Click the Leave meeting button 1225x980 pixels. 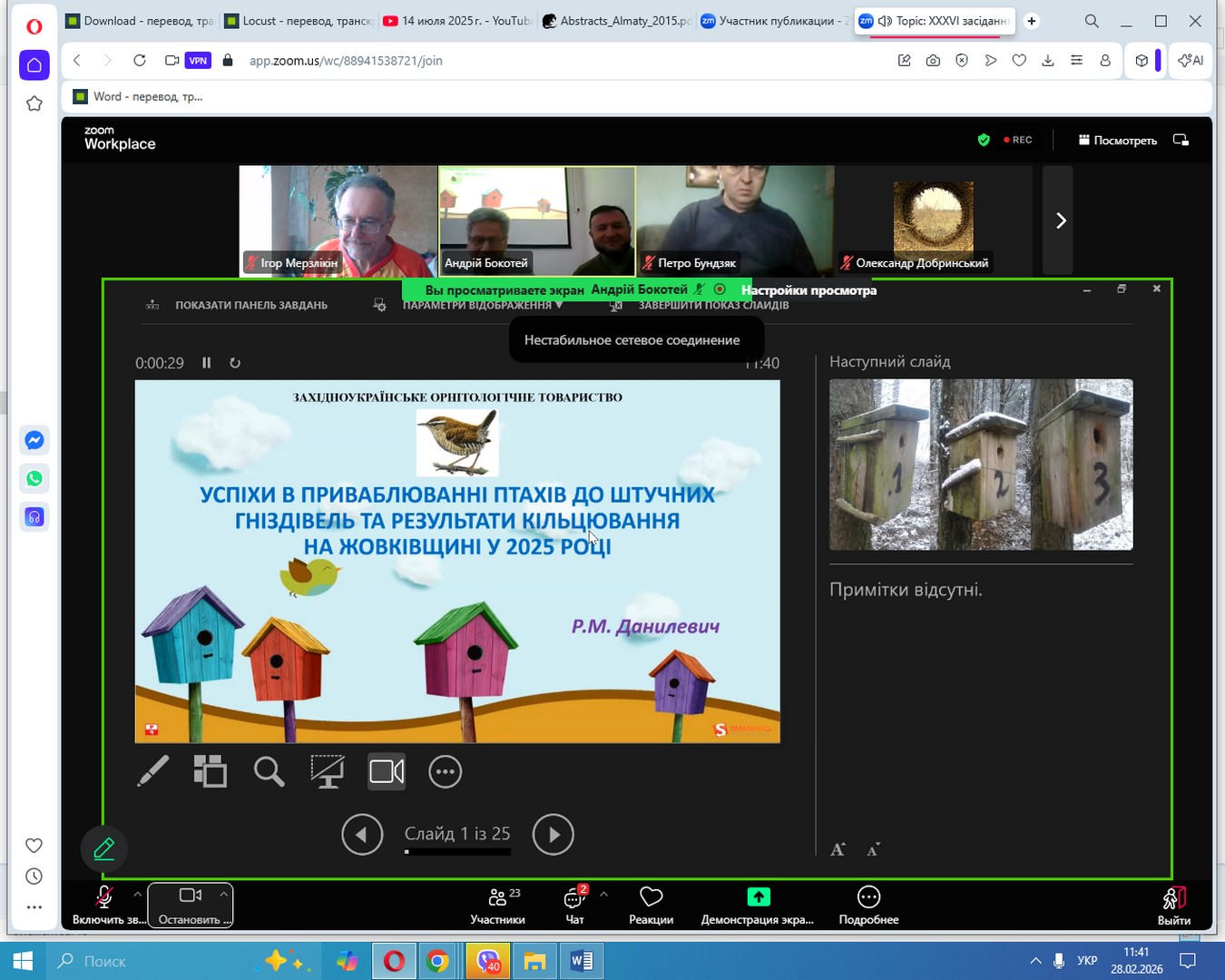coord(1173,905)
